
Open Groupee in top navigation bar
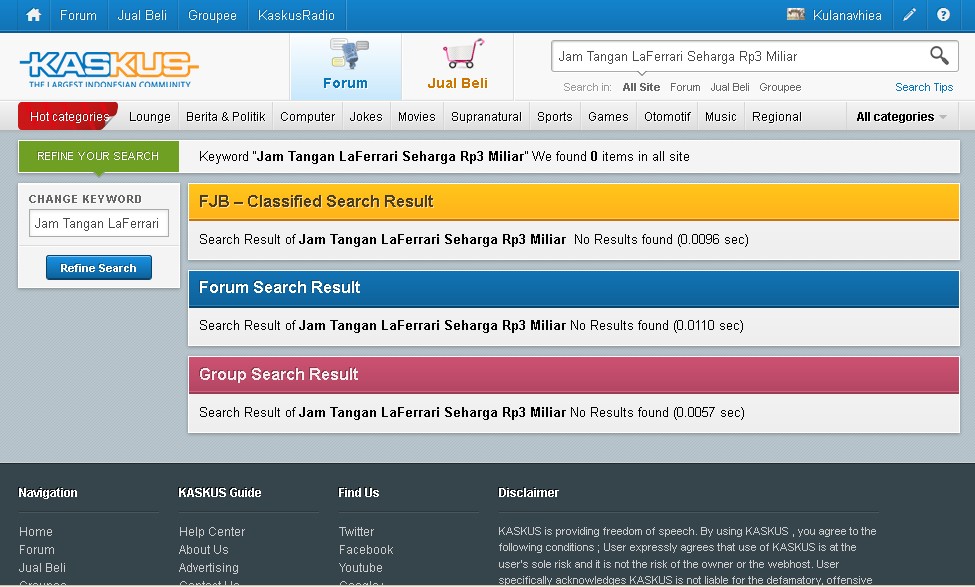pos(213,15)
